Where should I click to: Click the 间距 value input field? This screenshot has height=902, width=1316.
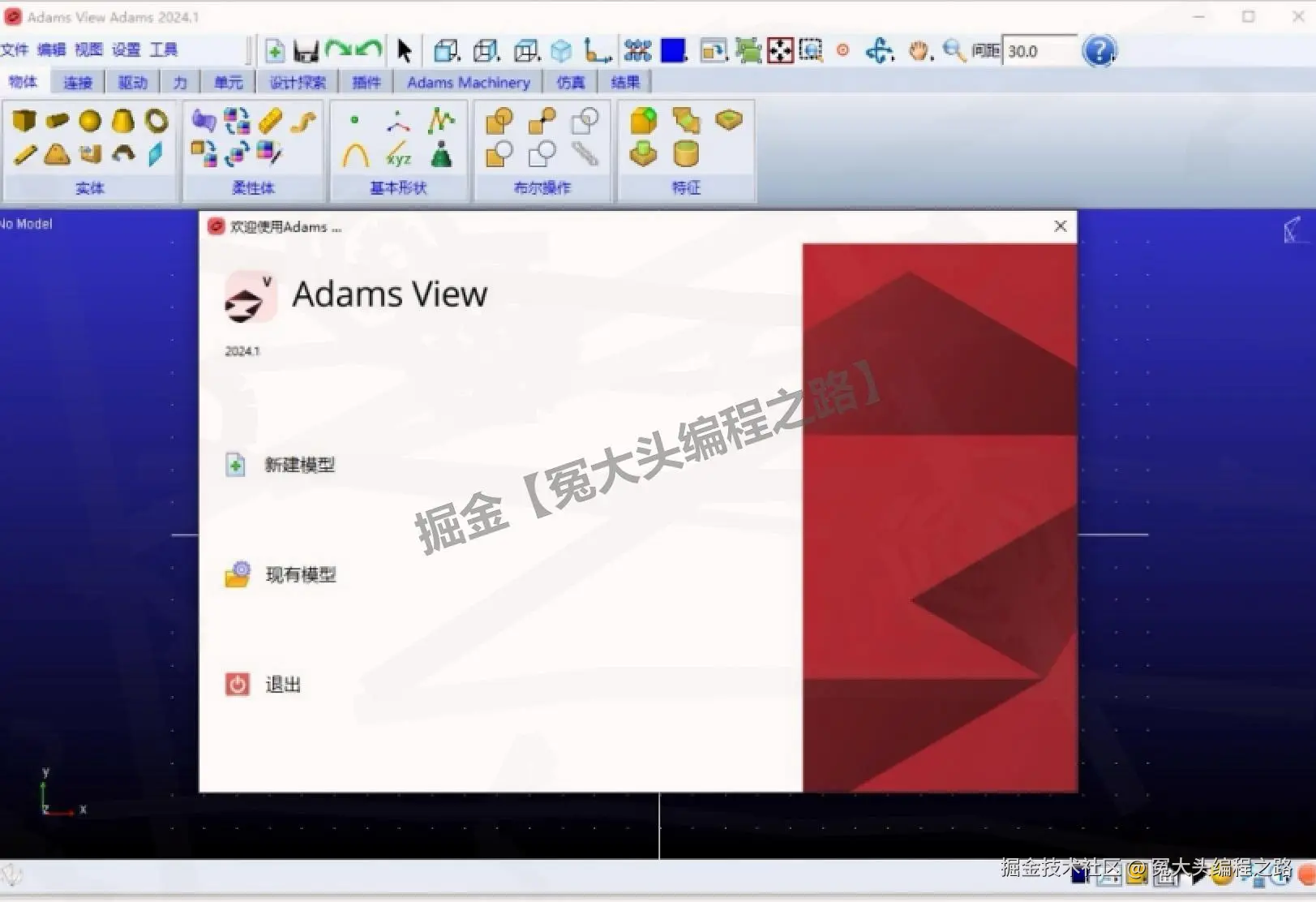(1040, 51)
